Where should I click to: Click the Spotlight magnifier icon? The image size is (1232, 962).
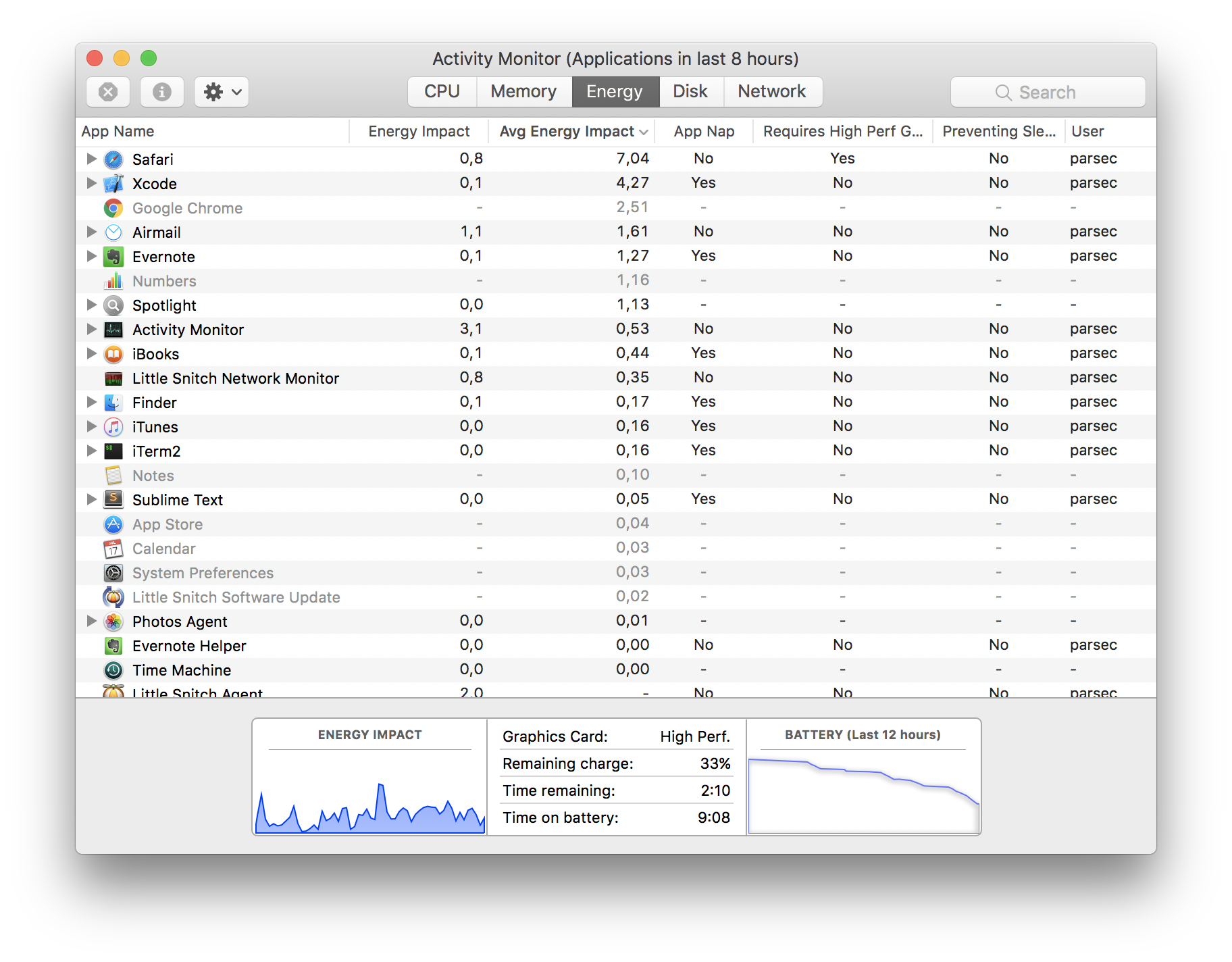tap(113, 305)
